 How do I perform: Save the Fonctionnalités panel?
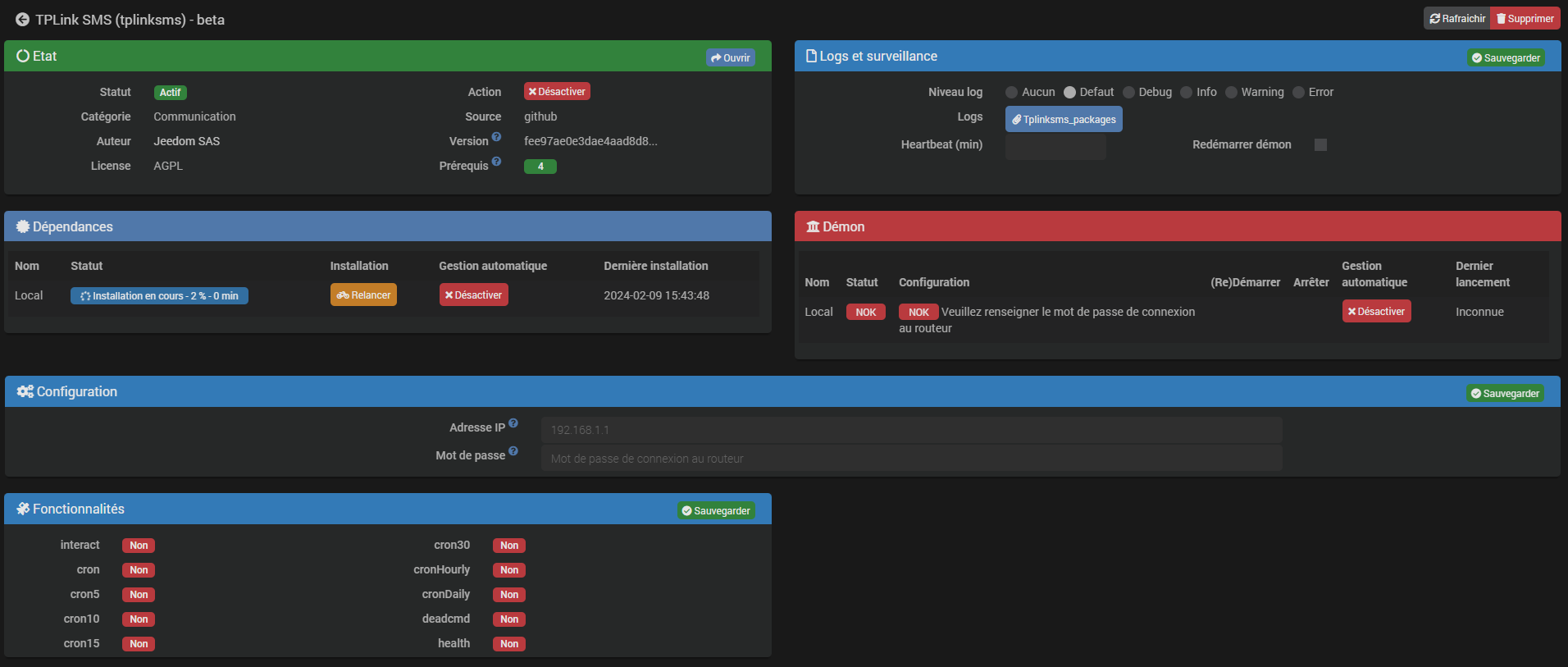(716, 510)
